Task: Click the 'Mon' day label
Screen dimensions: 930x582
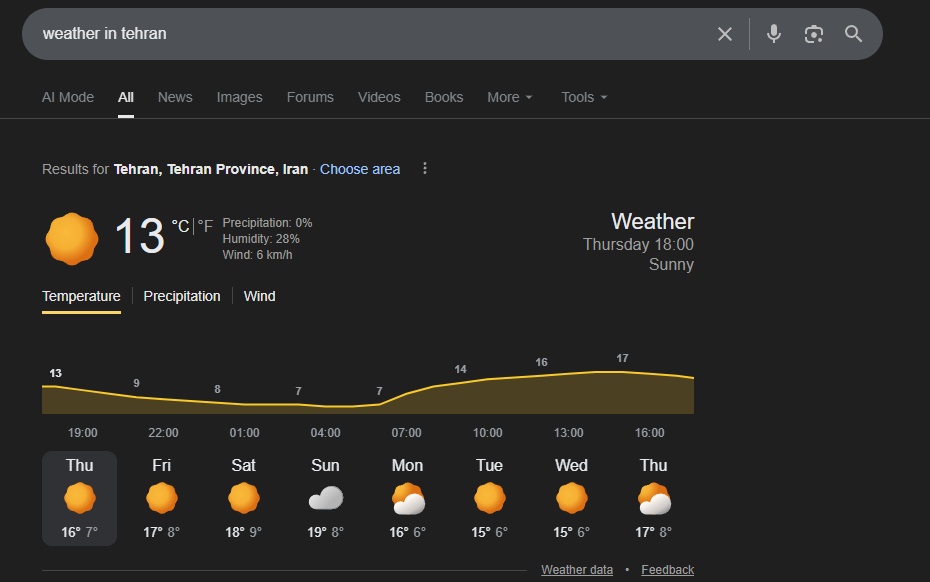Action: (x=407, y=465)
